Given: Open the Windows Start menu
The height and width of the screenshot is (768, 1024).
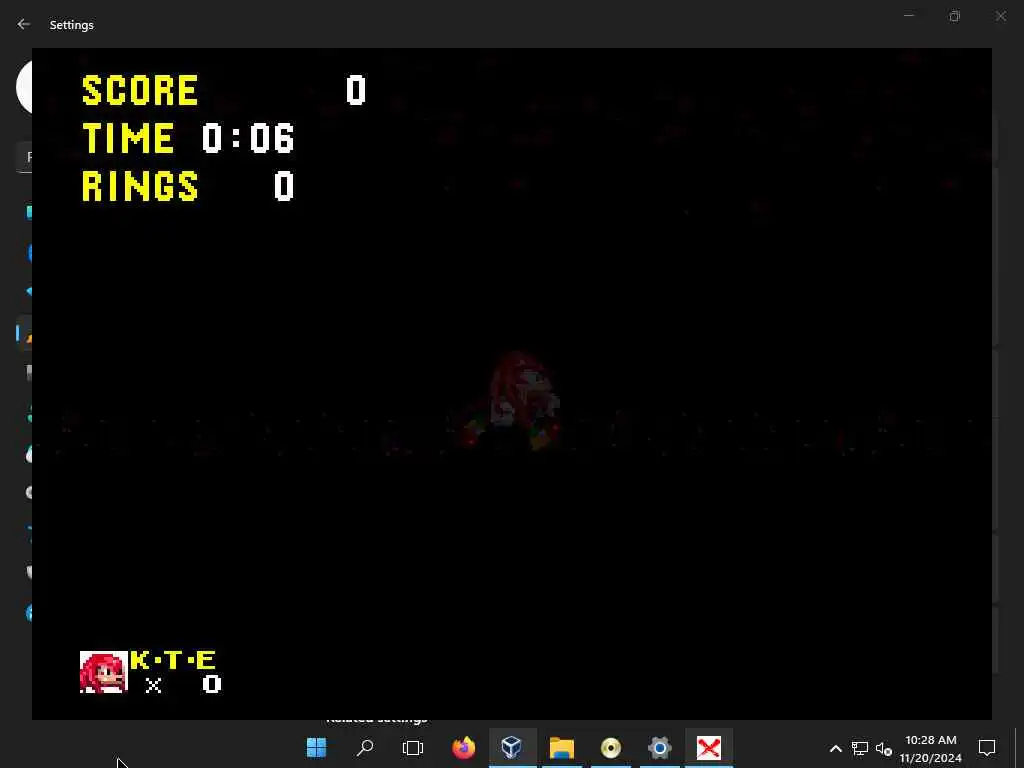Looking at the screenshot, I should click(x=316, y=747).
